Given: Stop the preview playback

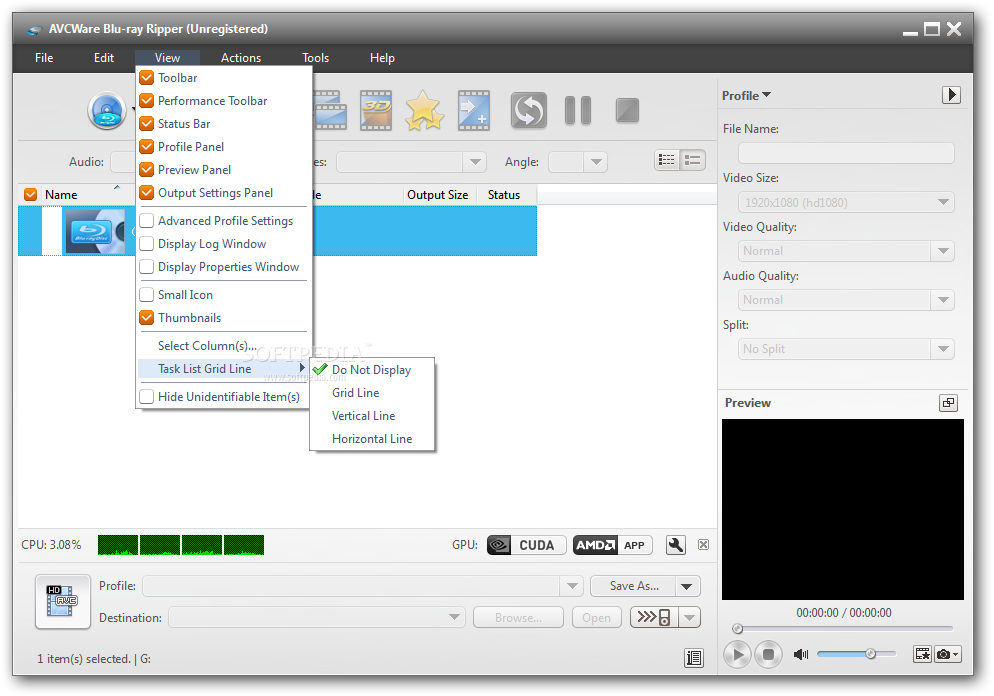Looking at the screenshot, I should [768, 654].
